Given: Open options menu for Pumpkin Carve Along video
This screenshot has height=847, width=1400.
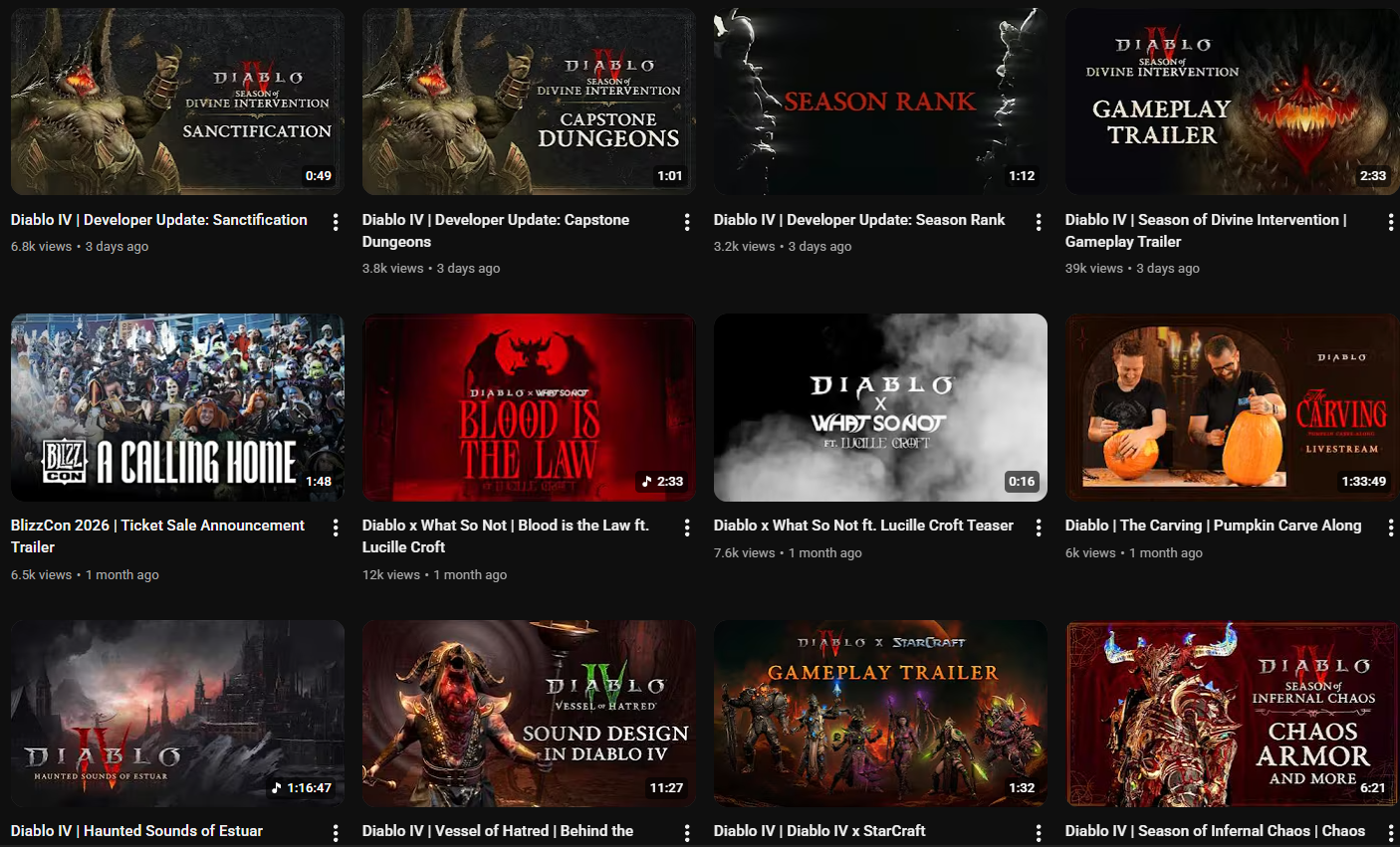Looking at the screenshot, I should [1390, 528].
